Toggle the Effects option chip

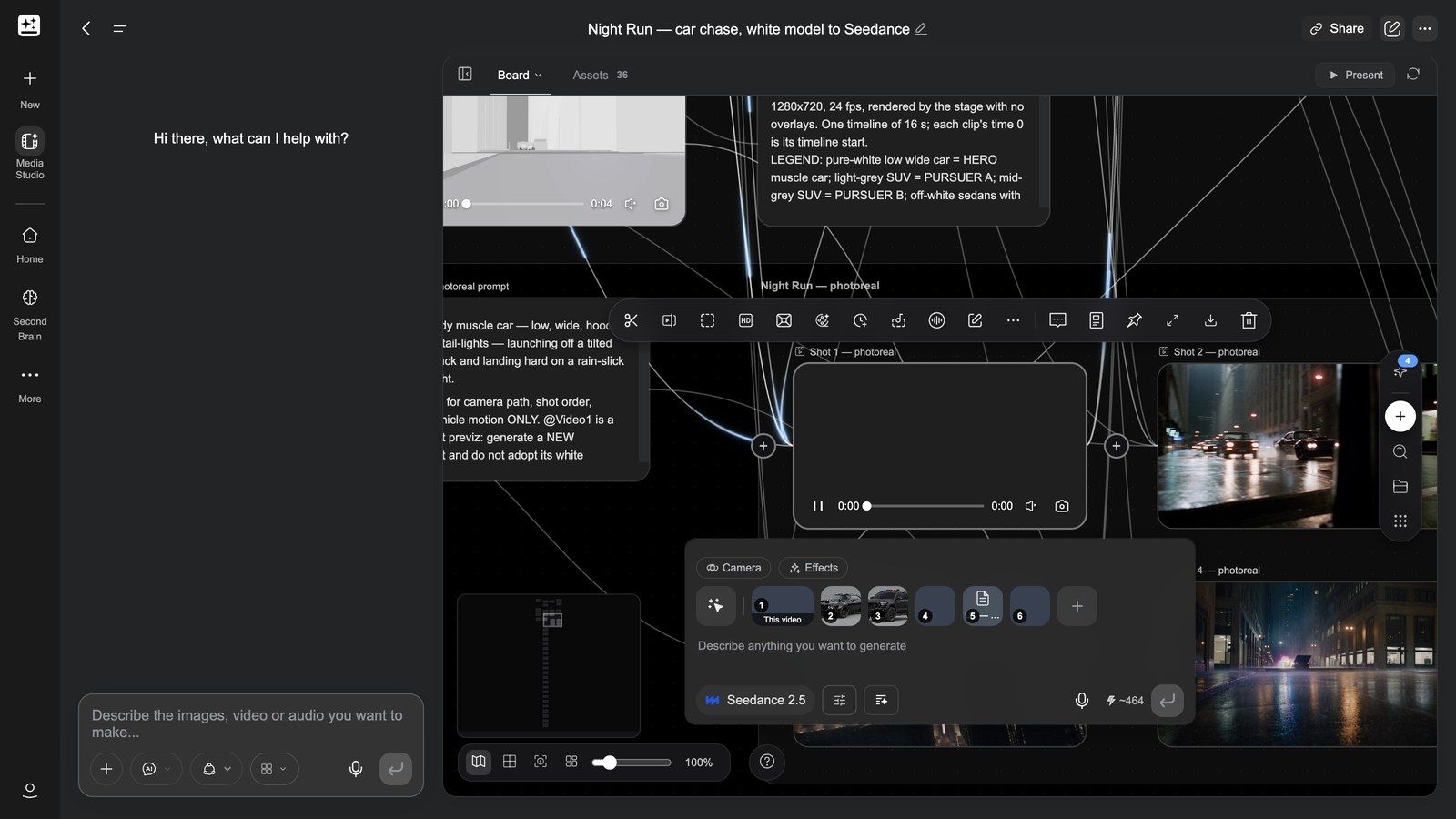pos(813,568)
